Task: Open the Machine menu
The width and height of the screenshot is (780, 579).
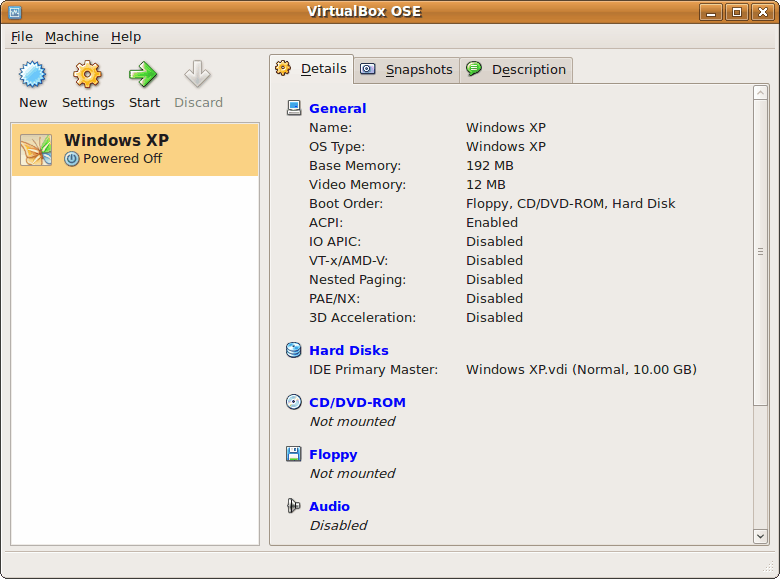Action: point(72,37)
